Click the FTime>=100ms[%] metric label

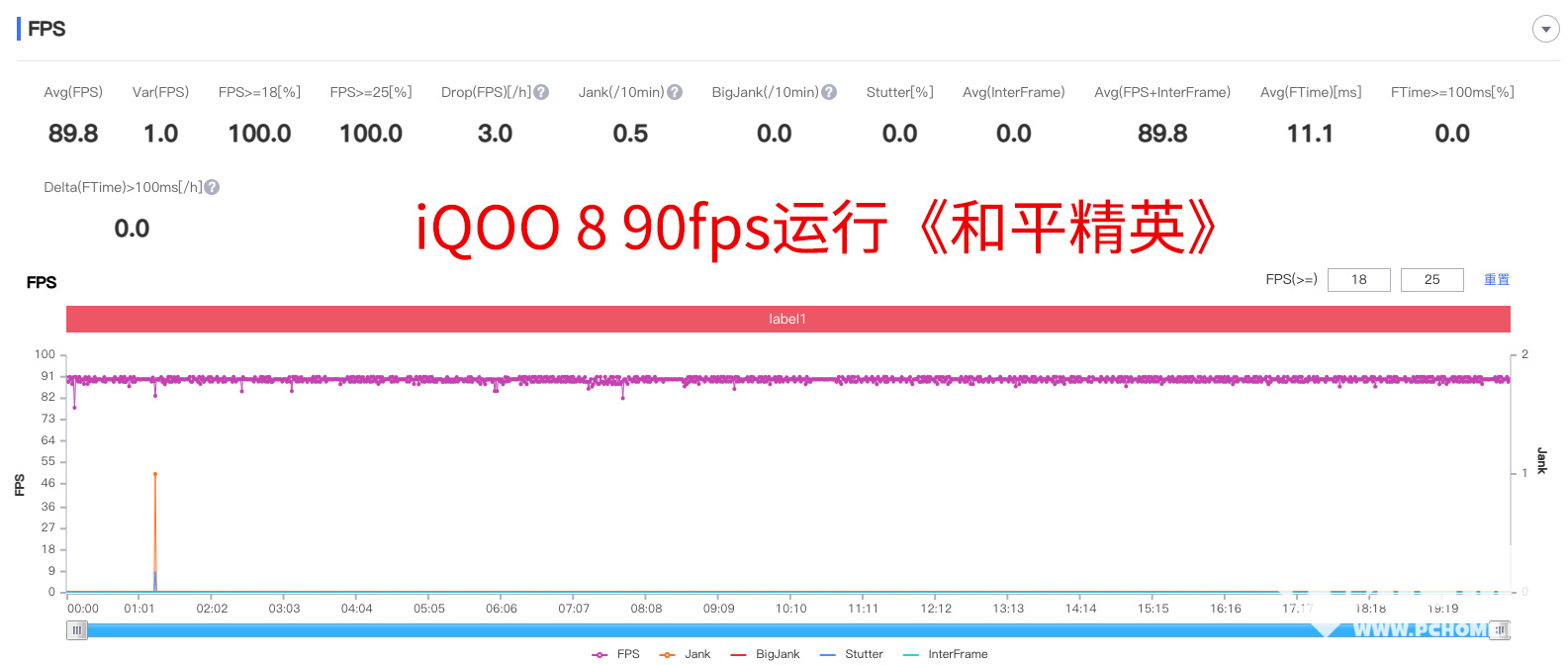(1452, 92)
